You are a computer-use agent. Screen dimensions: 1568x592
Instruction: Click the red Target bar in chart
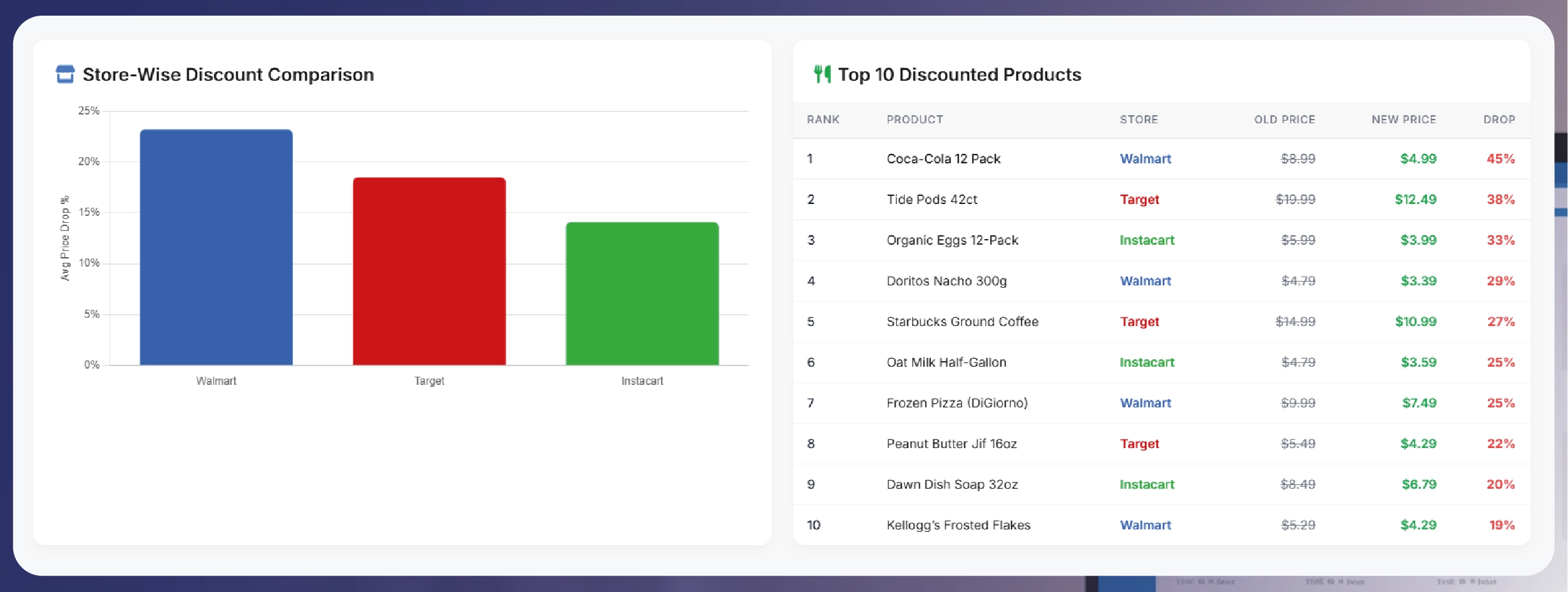tap(429, 271)
